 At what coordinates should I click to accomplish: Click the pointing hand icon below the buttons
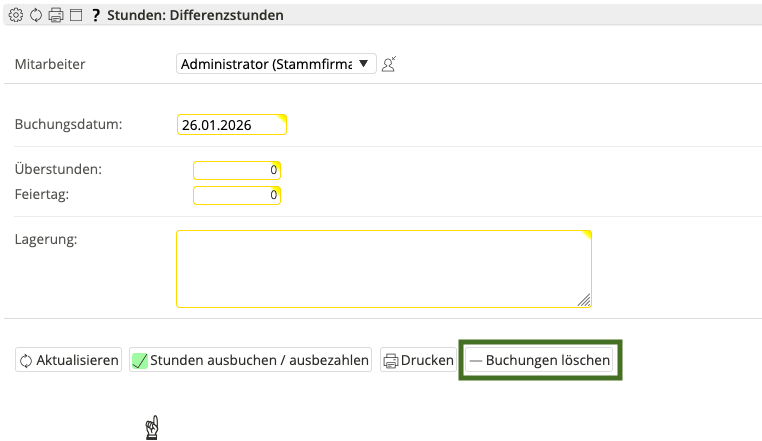[x=152, y=427]
